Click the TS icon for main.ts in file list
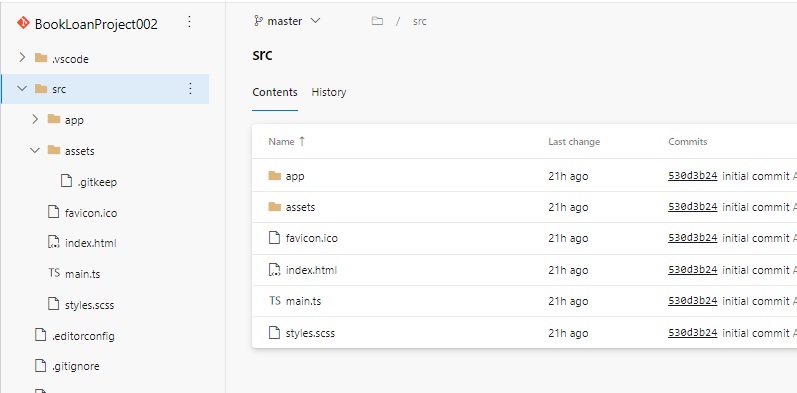 (x=274, y=301)
